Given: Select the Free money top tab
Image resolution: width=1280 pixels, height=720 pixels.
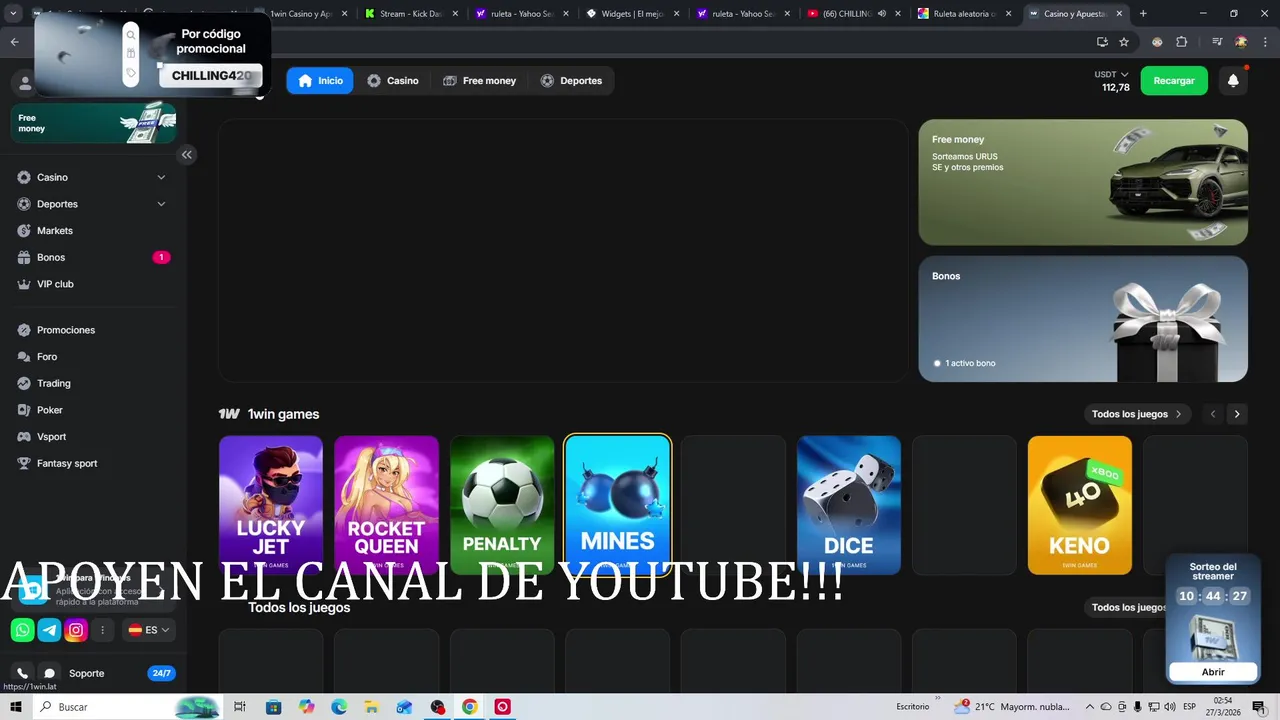Looking at the screenshot, I should pyautogui.click(x=480, y=81).
